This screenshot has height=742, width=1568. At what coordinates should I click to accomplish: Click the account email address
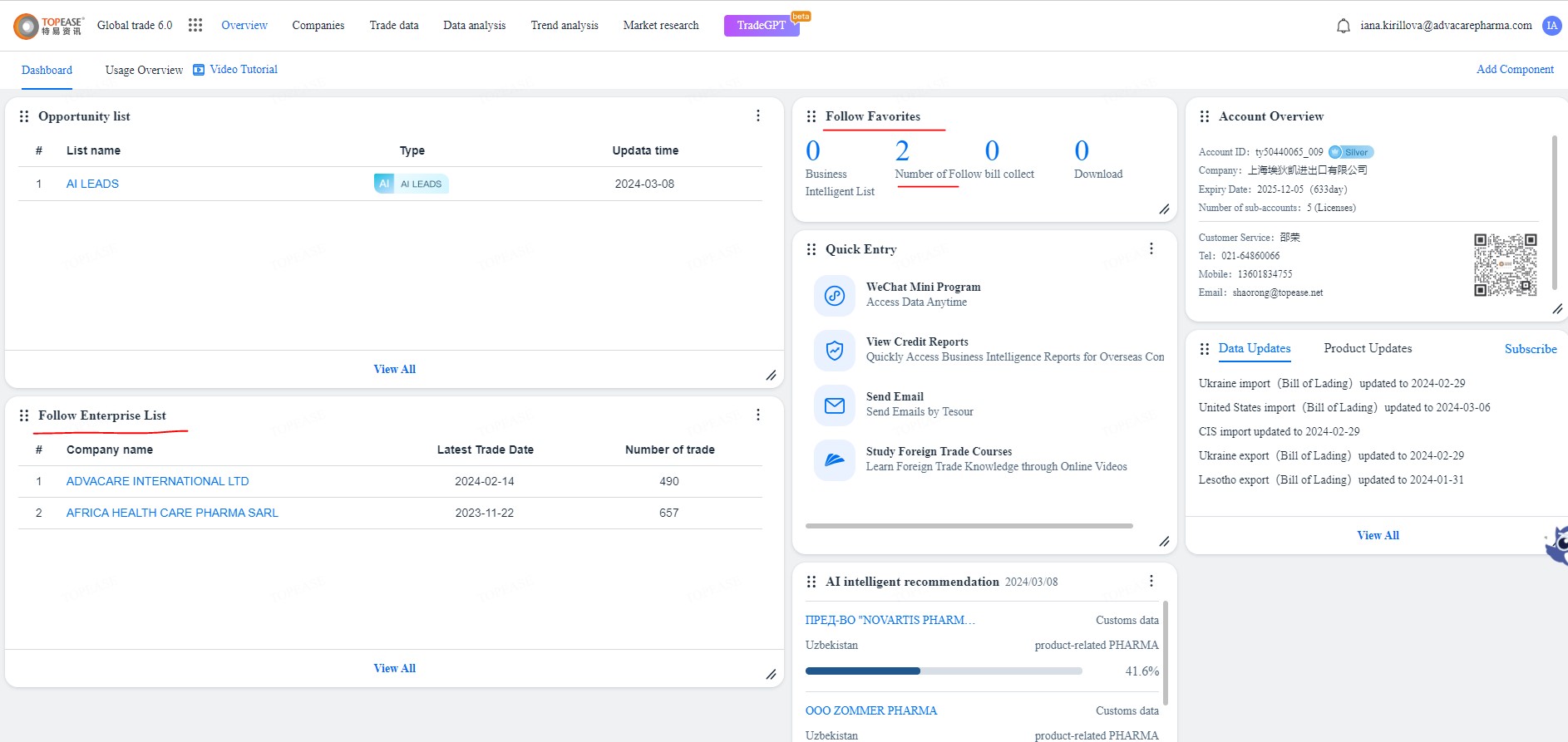pyautogui.click(x=1446, y=26)
